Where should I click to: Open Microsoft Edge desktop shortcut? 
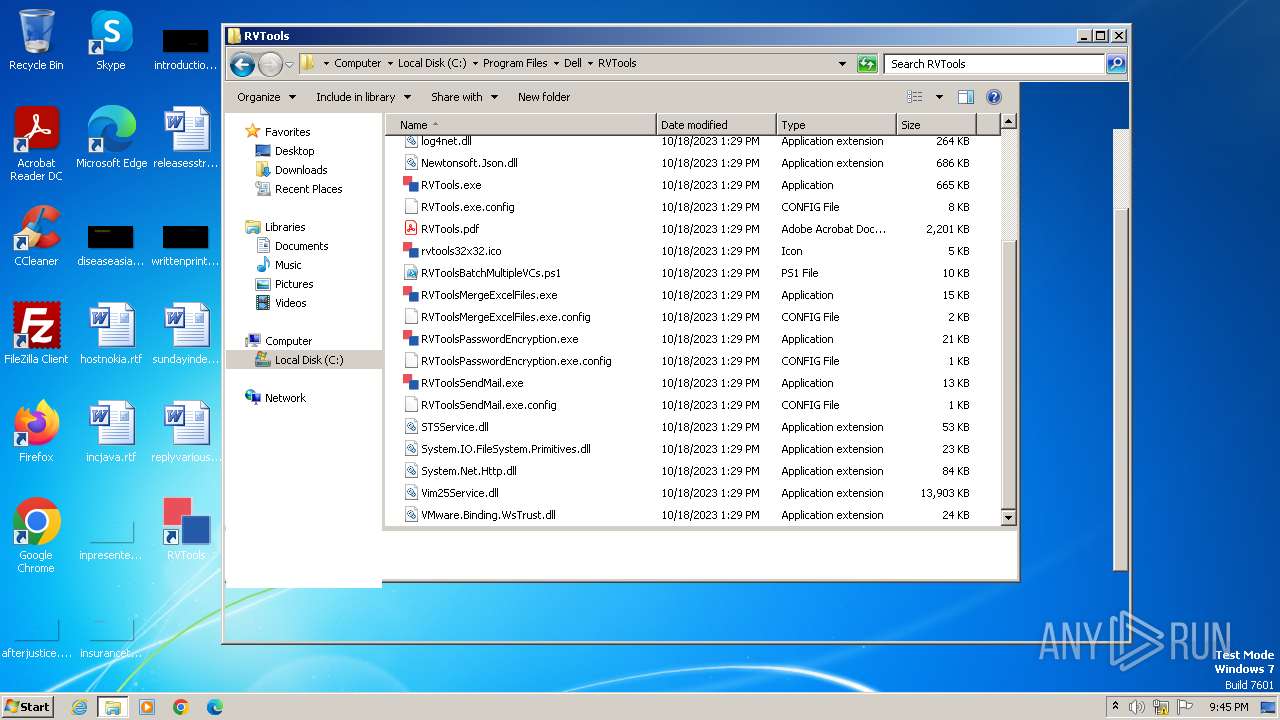pyautogui.click(x=111, y=138)
